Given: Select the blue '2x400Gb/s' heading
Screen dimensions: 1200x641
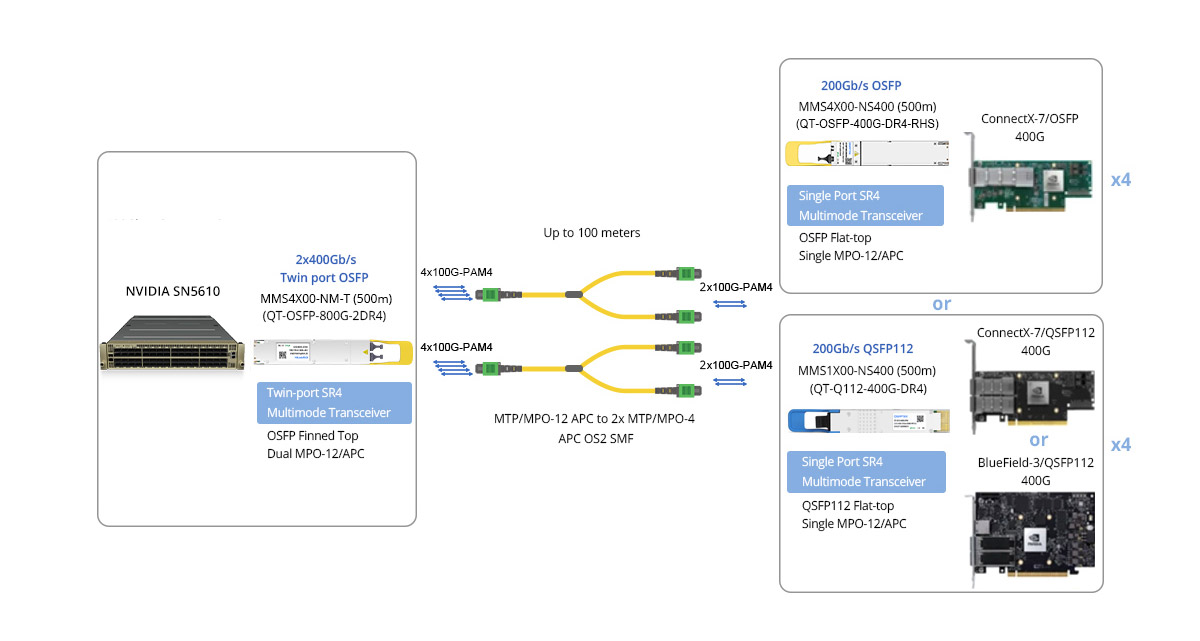Looking at the screenshot, I should (325, 259).
